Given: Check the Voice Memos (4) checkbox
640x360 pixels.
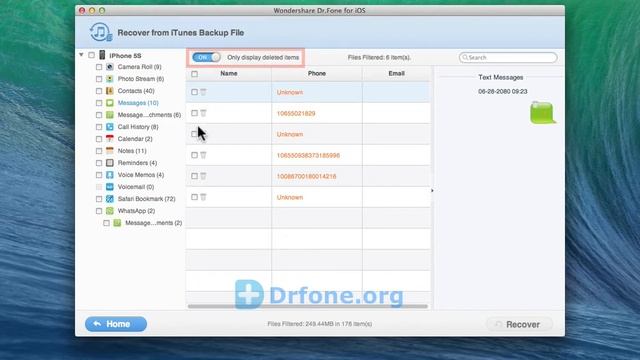Looking at the screenshot, I should 99,175.
